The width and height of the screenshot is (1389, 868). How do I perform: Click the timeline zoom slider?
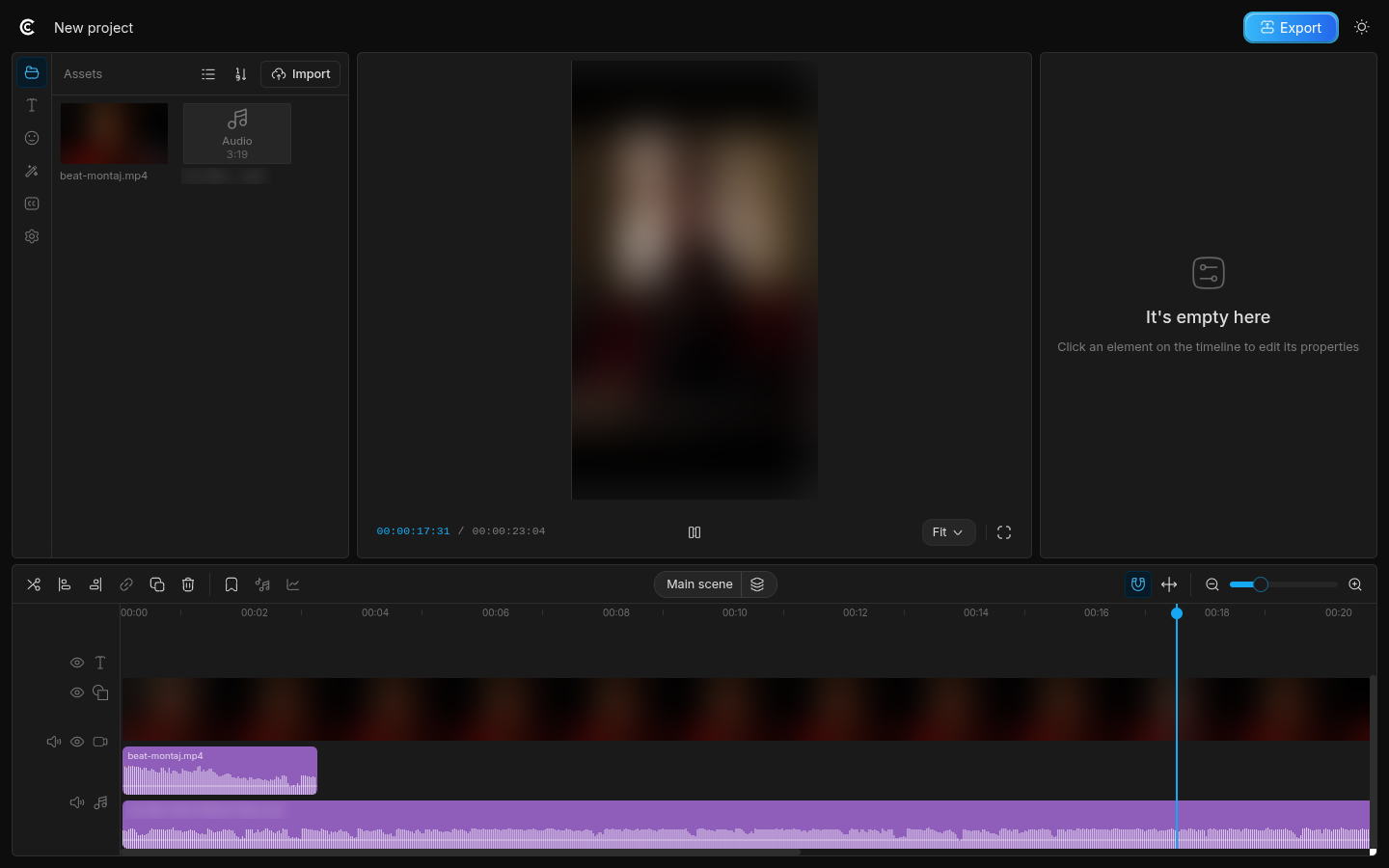pos(1284,584)
